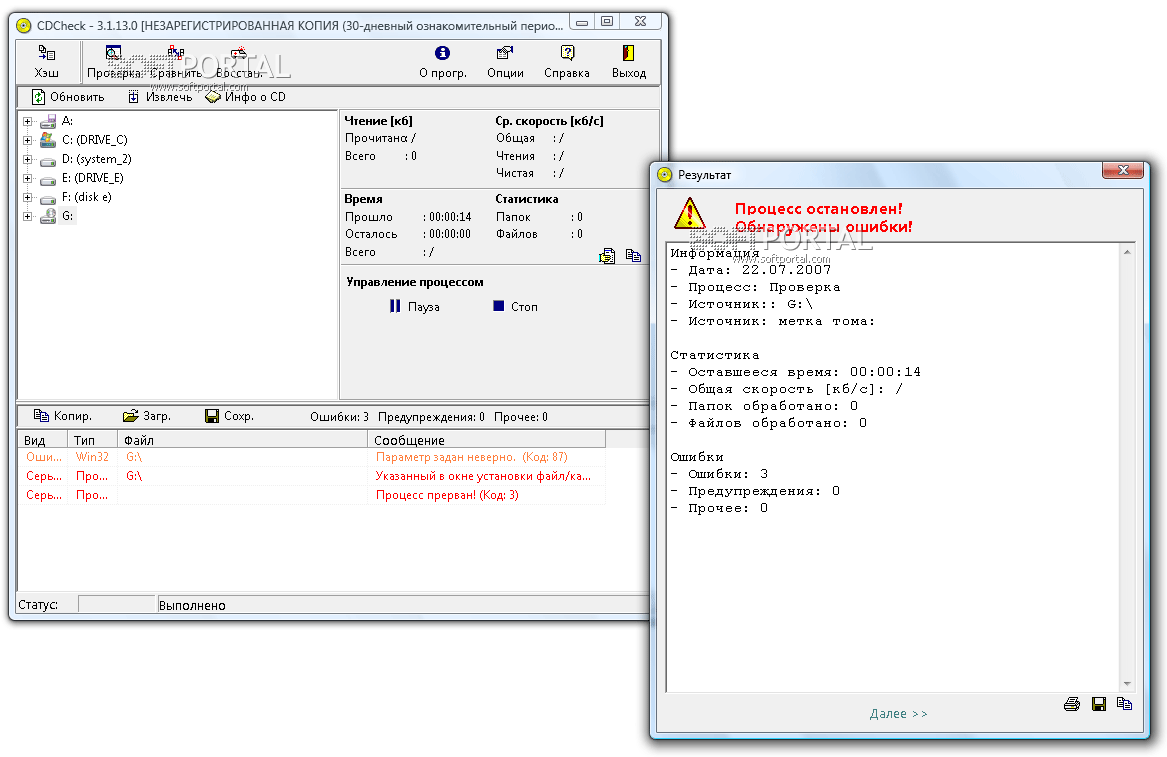Screen dimensions: 1167x757
Task: Click the Далее >> link
Action: click(898, 713)
